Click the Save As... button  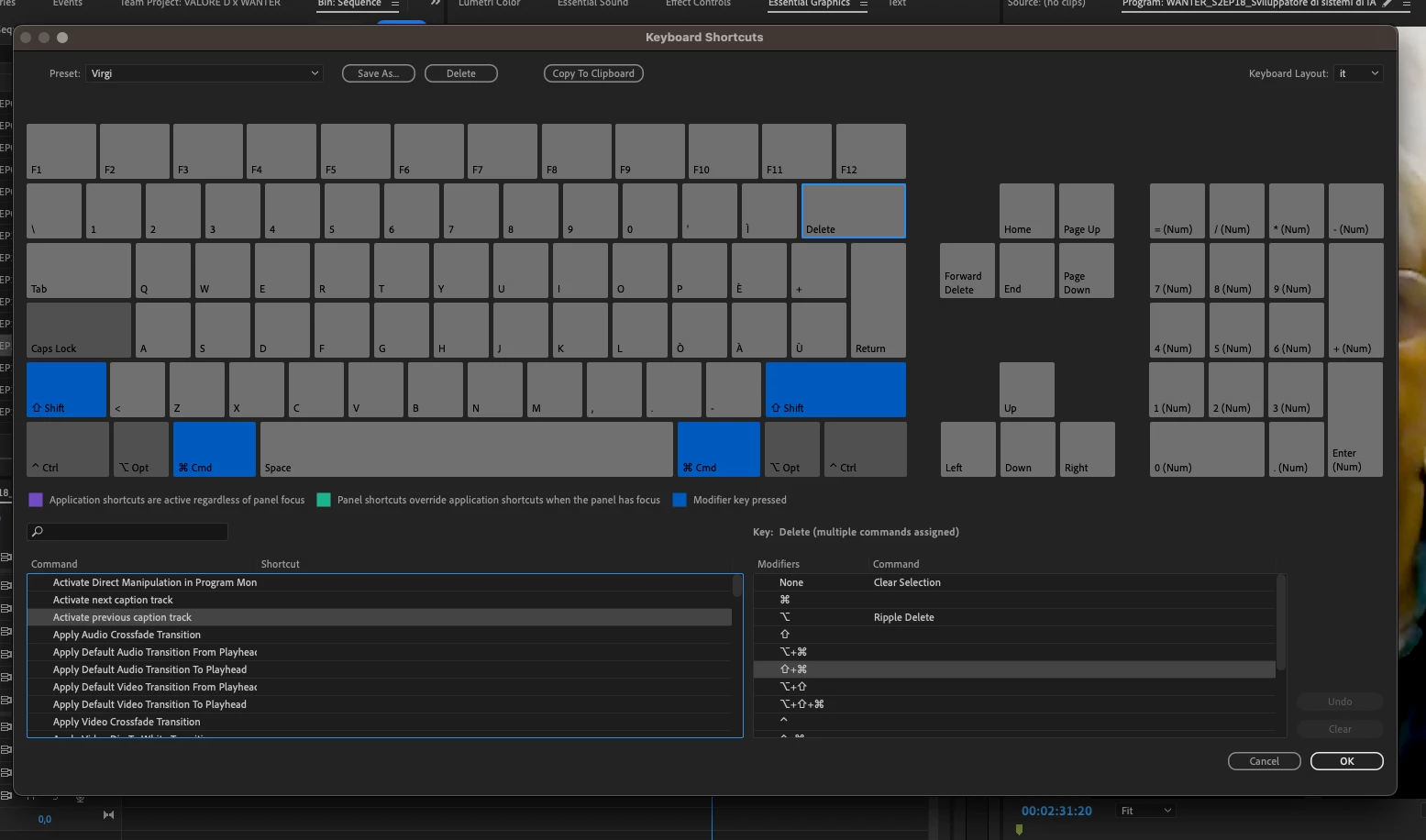[379, 73]
